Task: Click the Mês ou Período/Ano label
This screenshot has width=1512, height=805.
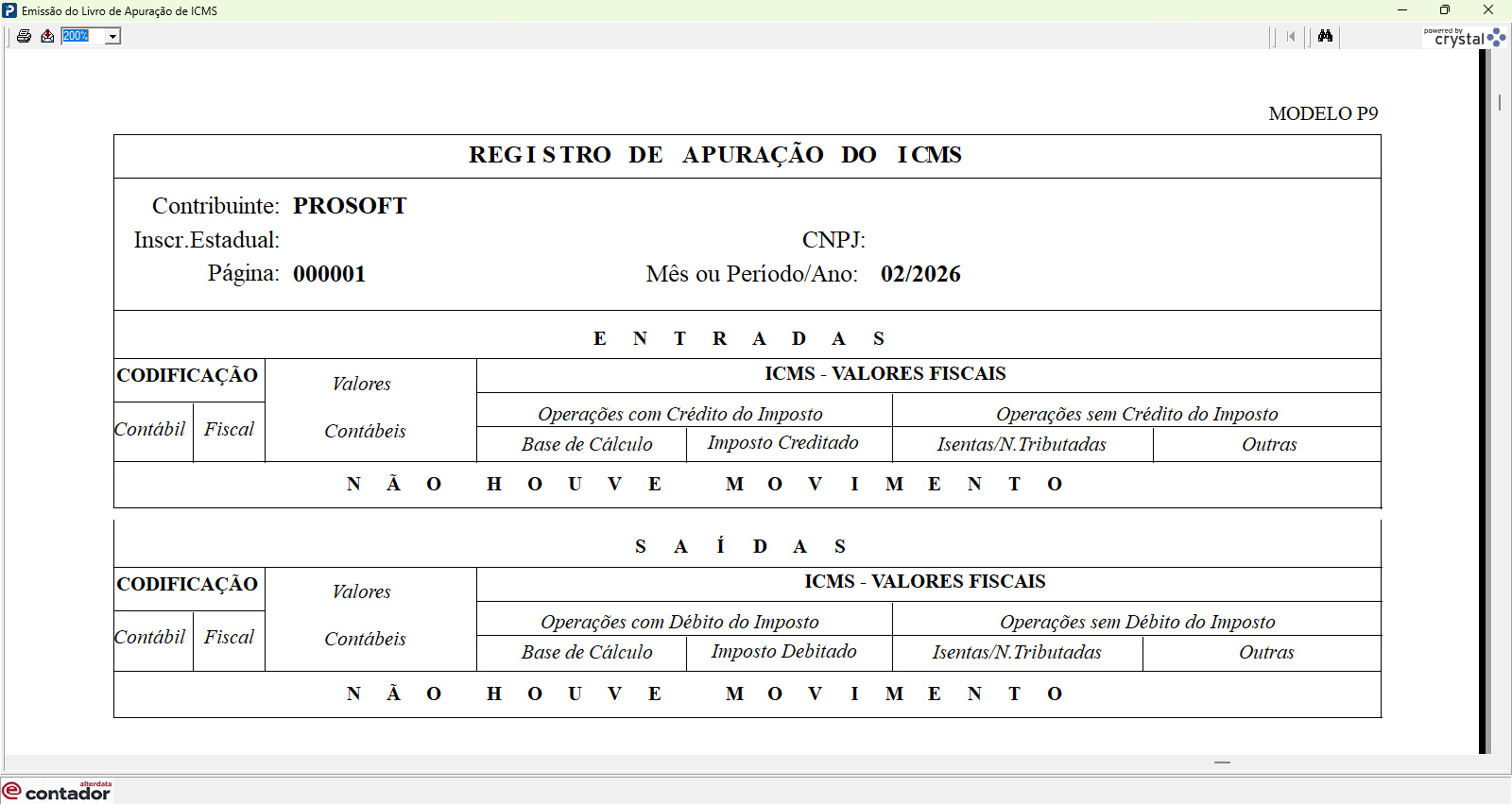Action: [x=752, y=274]
